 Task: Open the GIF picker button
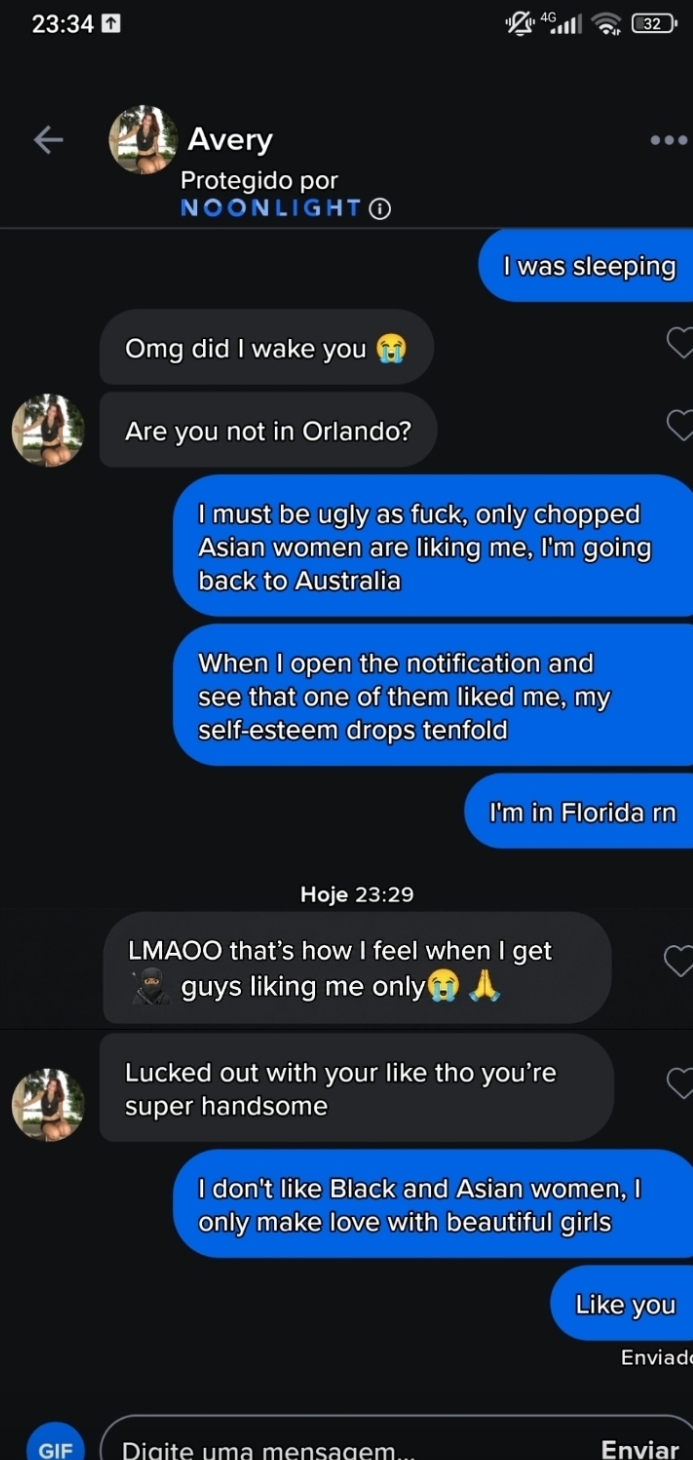(55, 1448)
